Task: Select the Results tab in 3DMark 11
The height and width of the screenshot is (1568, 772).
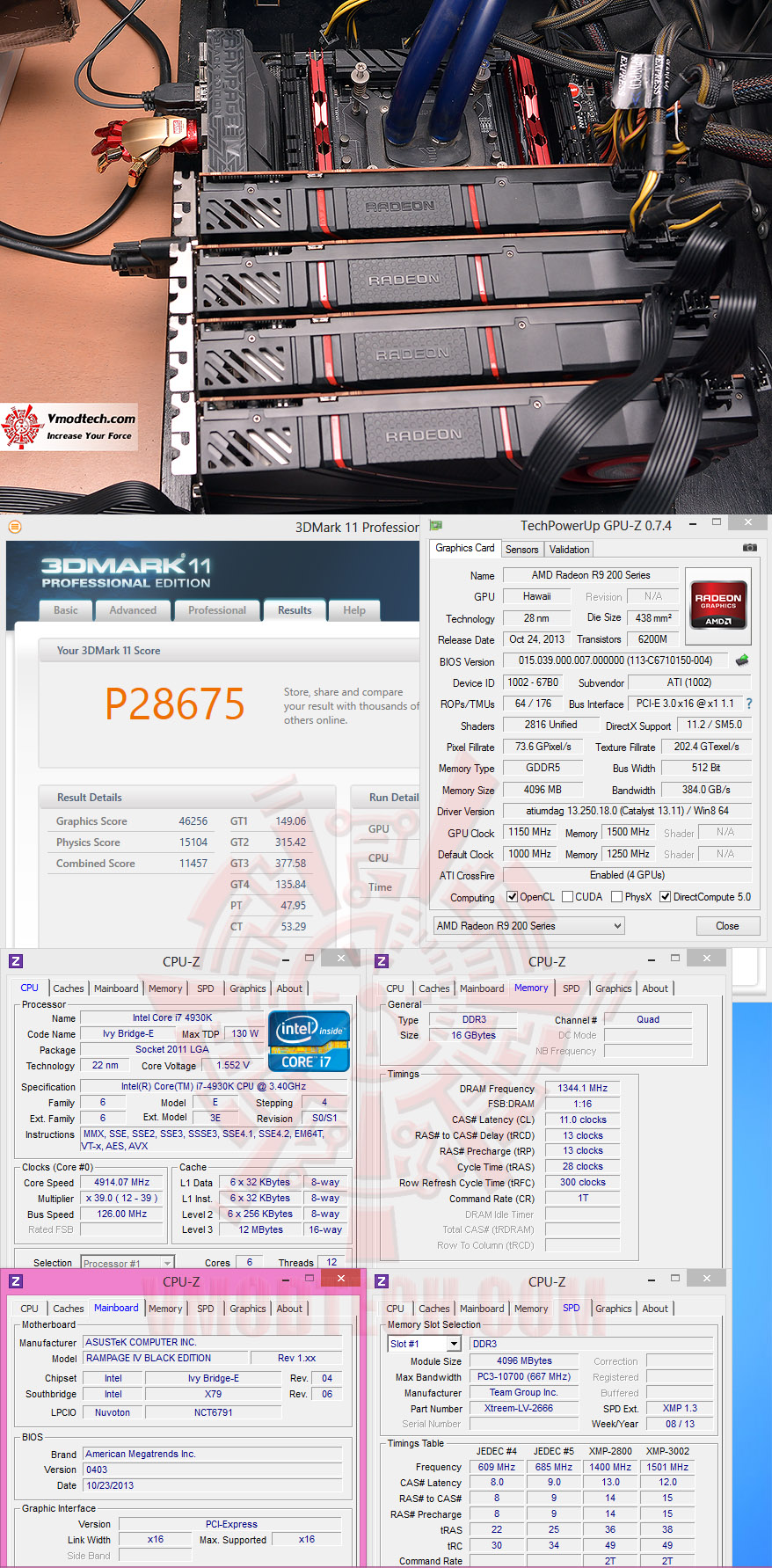Action: 295,610
